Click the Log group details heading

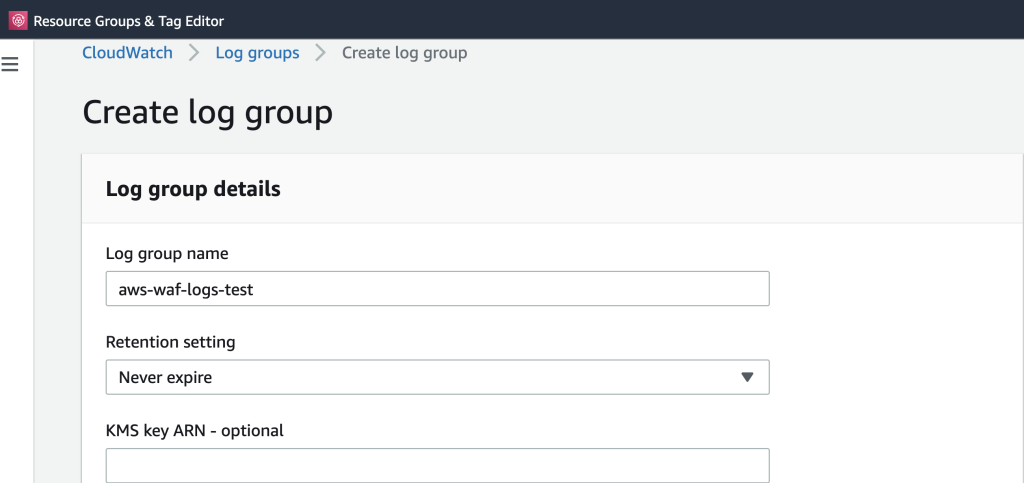pyautogui.click(x=193, y=189)
